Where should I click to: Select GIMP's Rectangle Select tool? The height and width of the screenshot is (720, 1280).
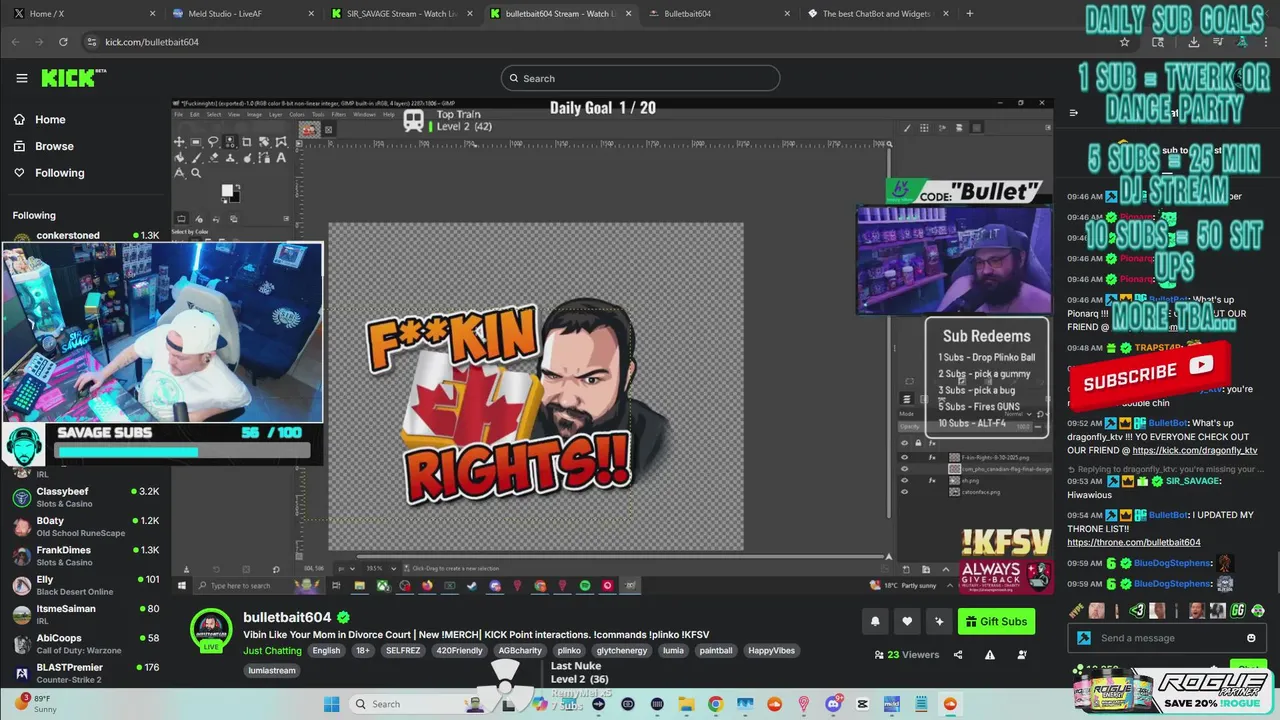tap(196, 142)
